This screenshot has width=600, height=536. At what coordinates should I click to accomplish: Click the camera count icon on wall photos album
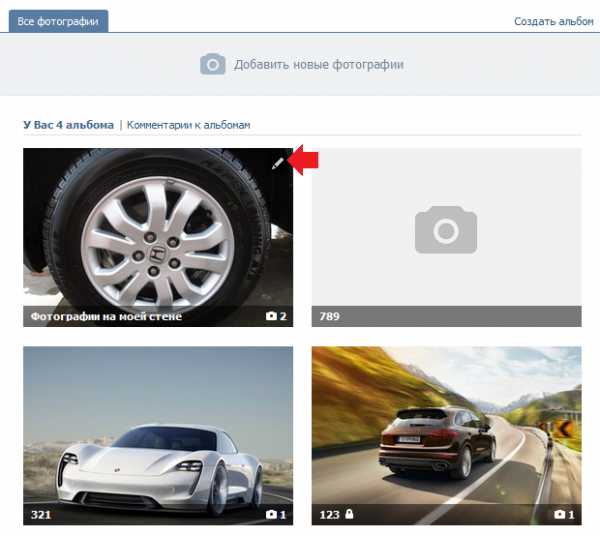(x=271, y=316)
